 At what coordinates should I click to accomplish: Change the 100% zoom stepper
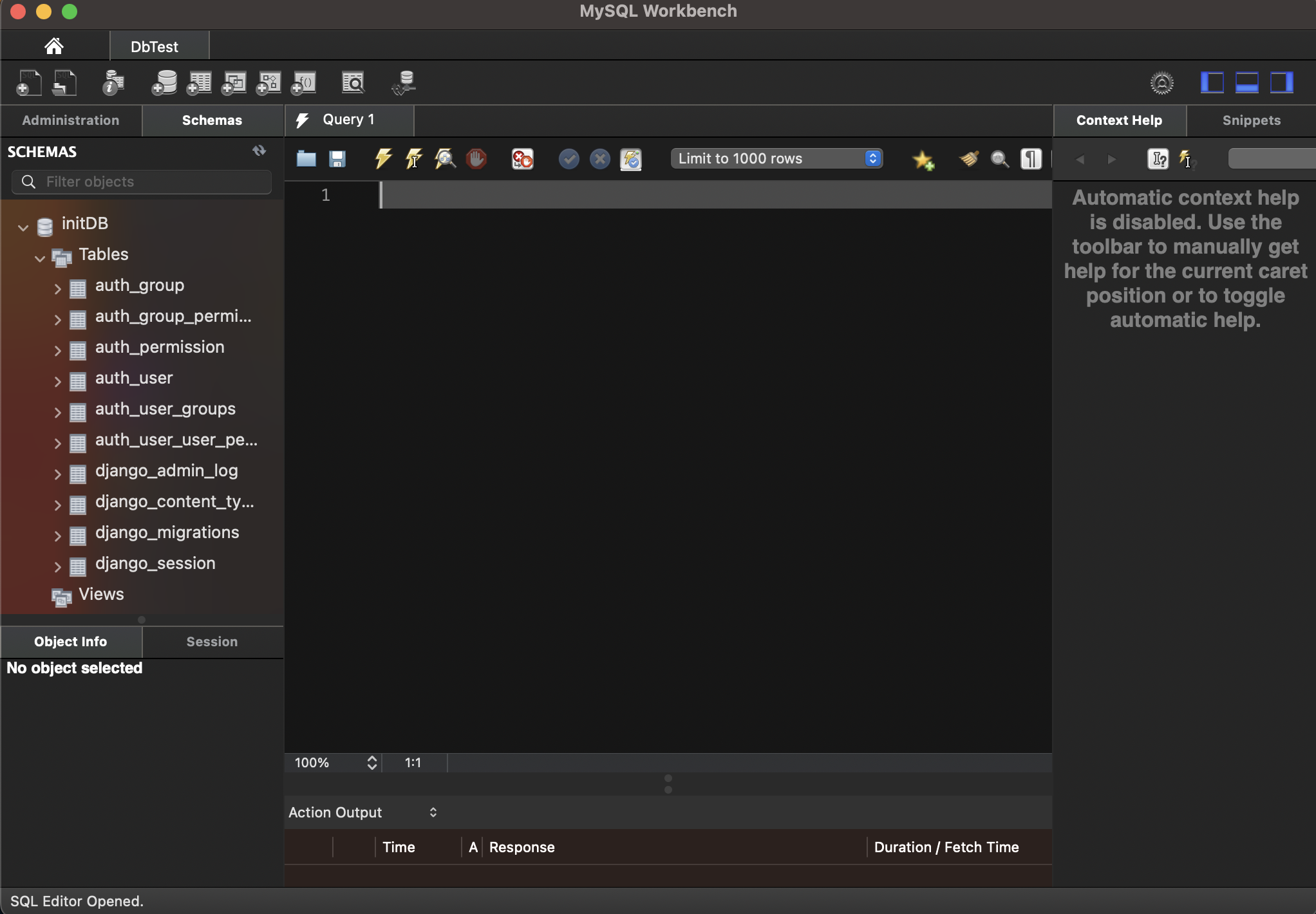372,763
